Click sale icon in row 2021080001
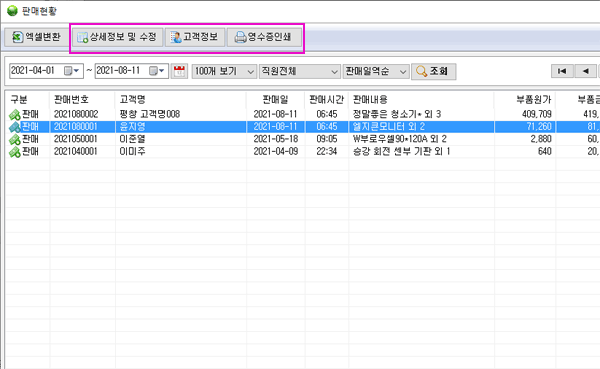The width and height of the screenshot is (600, 369). [15, 127]
